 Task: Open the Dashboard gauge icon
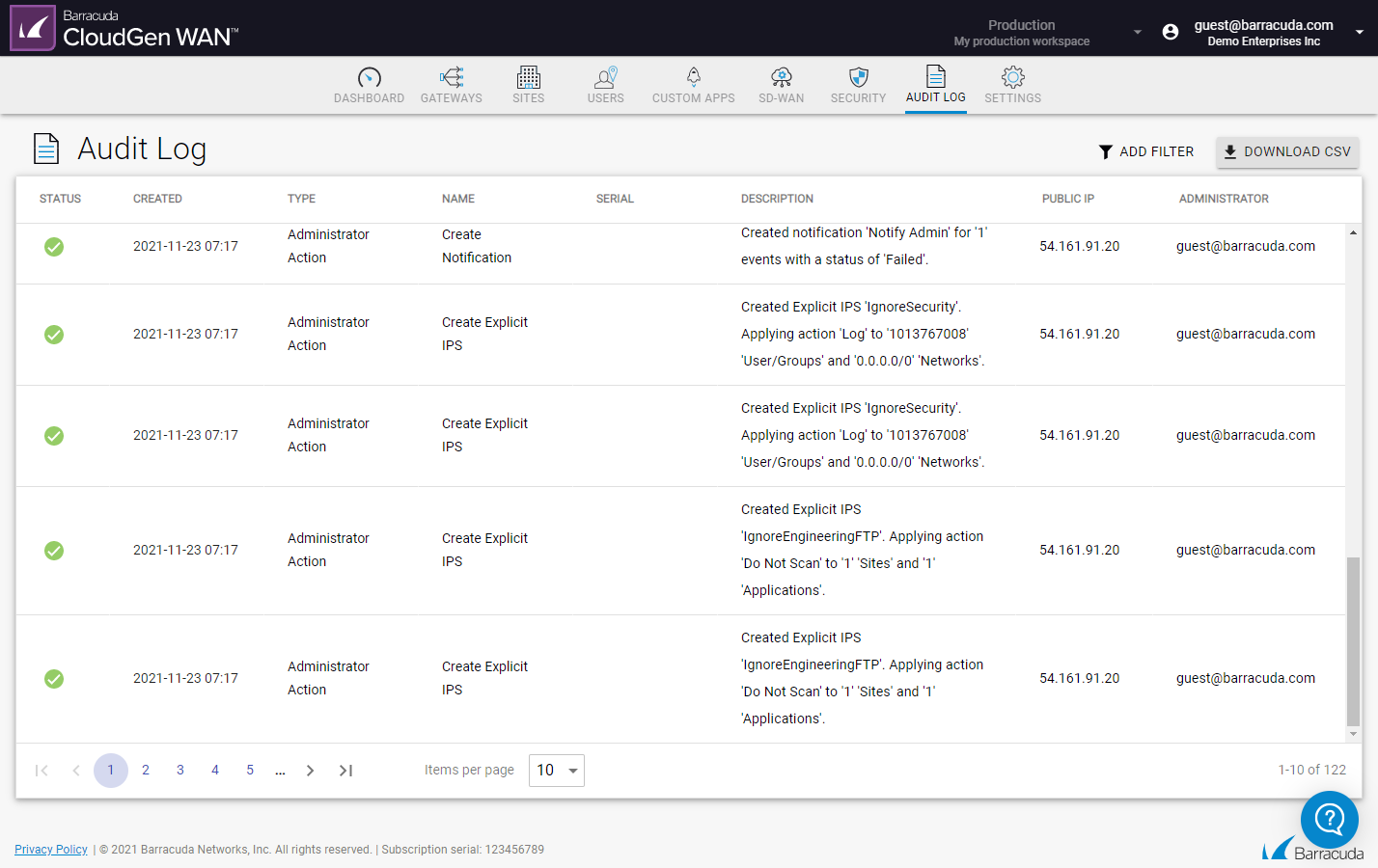tap(369, 77)
